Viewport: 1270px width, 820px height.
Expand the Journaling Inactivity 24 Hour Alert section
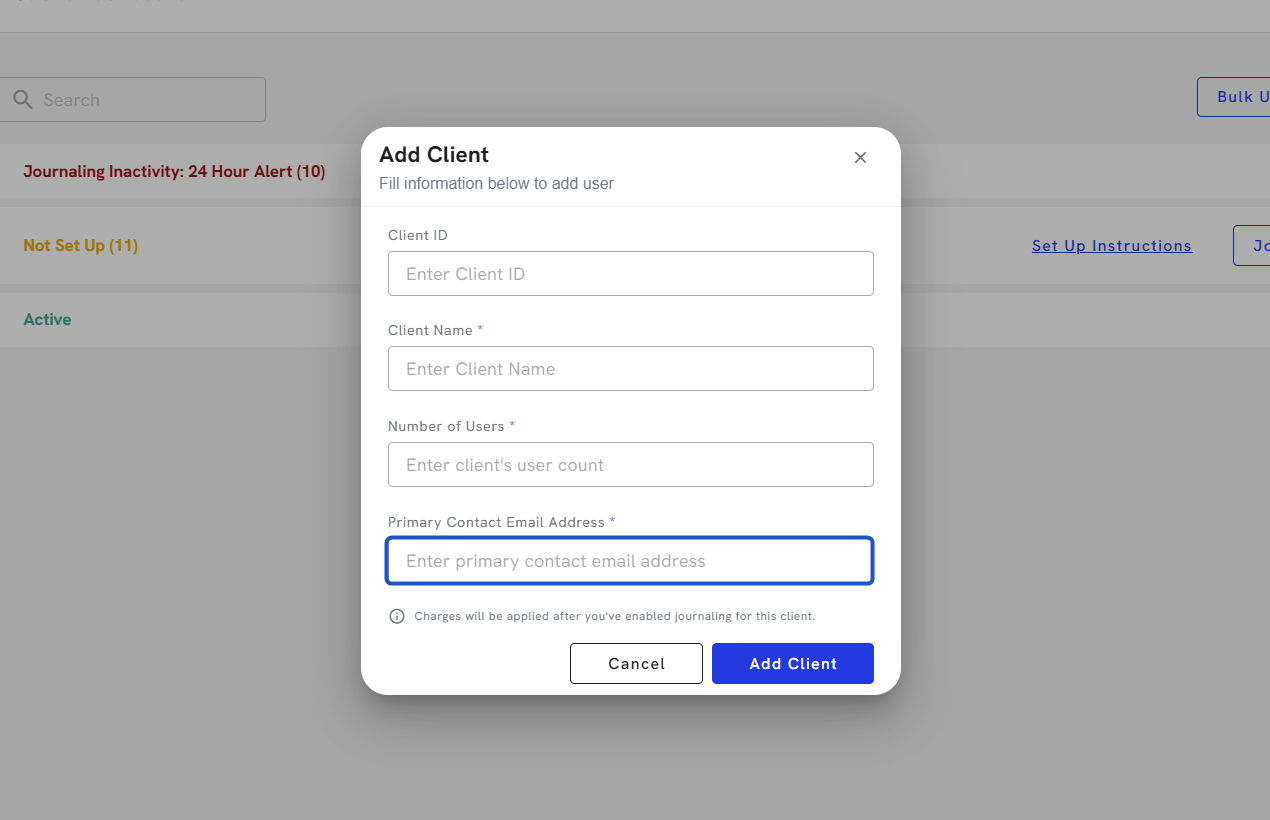click(x=174, y=172)
